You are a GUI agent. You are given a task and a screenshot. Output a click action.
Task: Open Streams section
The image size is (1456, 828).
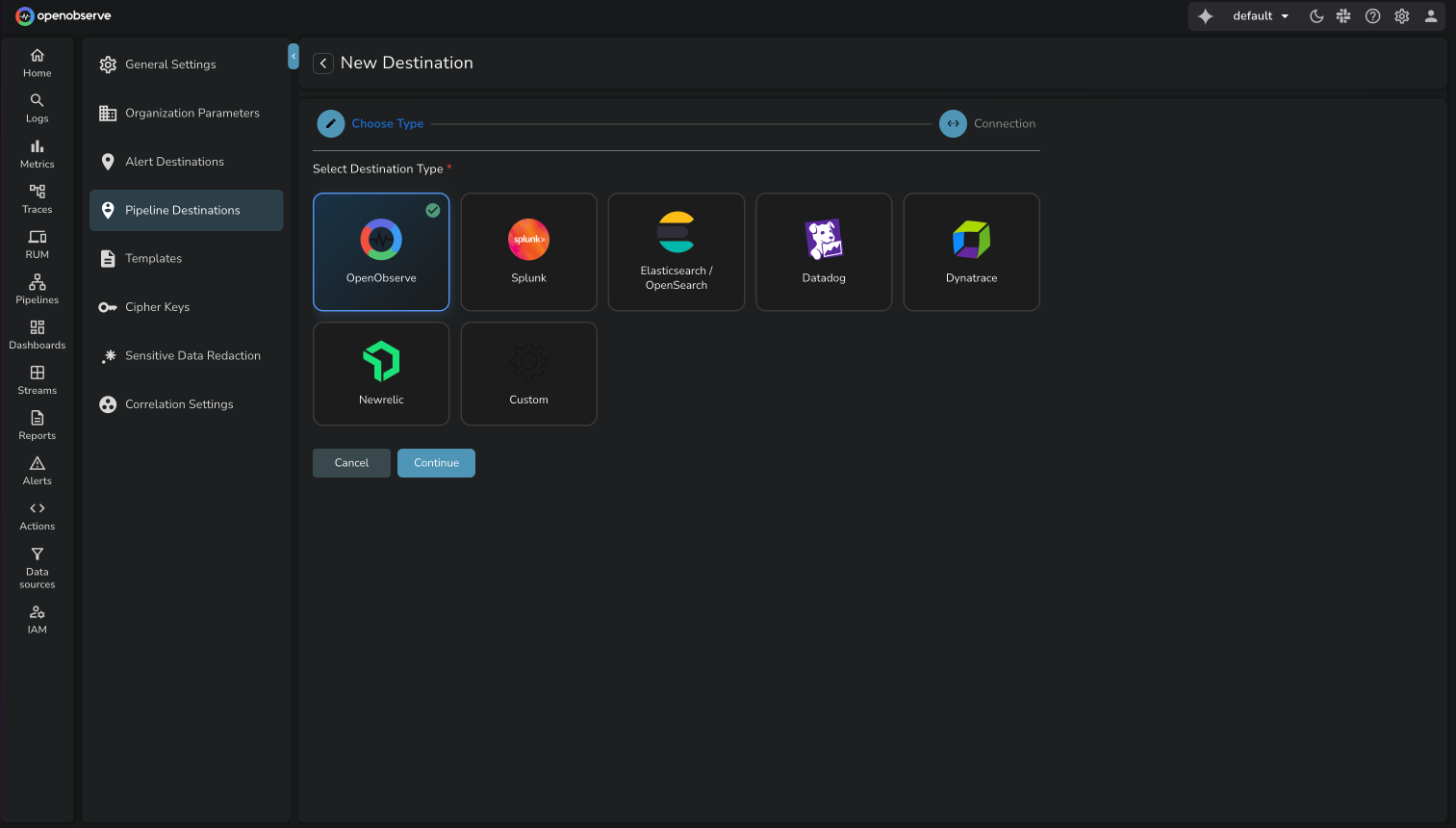[x=38, y=379]
